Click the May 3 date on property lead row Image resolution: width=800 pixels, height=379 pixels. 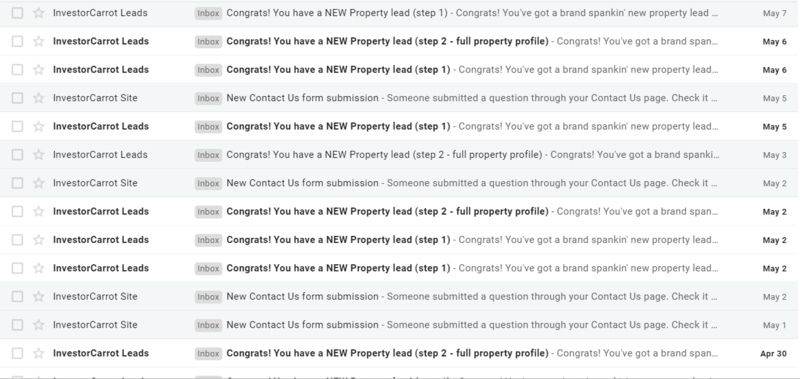tap(774, 155)
